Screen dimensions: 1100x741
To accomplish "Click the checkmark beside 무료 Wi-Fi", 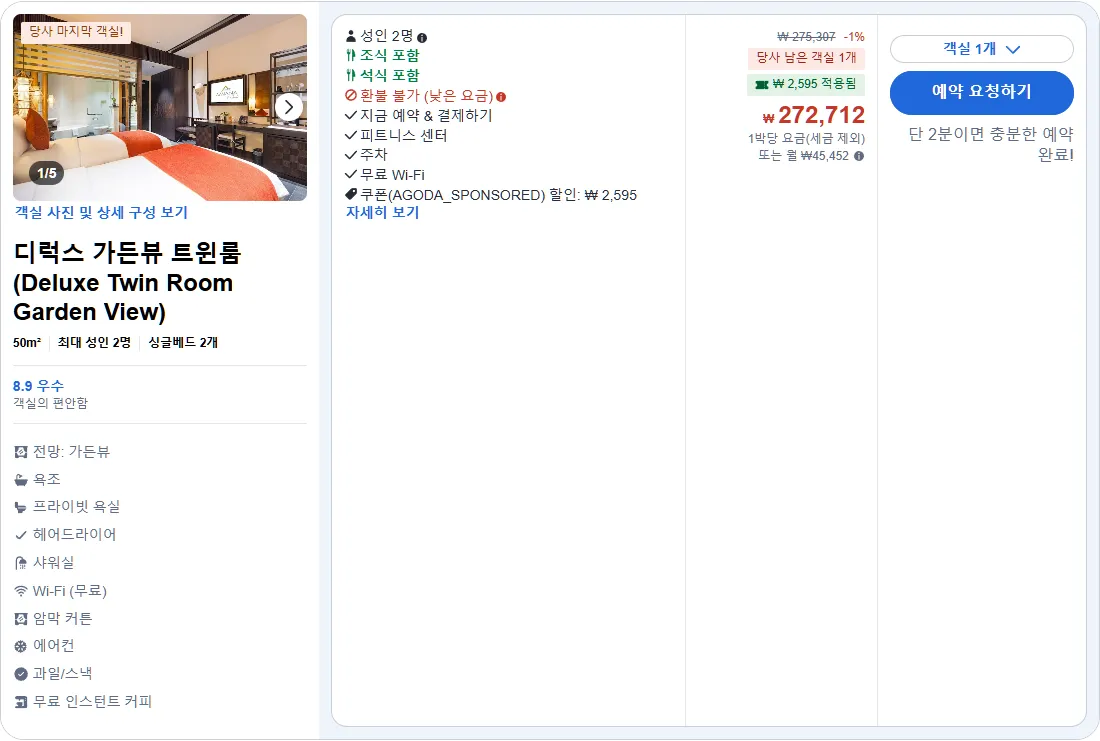I will click(351, 174).
